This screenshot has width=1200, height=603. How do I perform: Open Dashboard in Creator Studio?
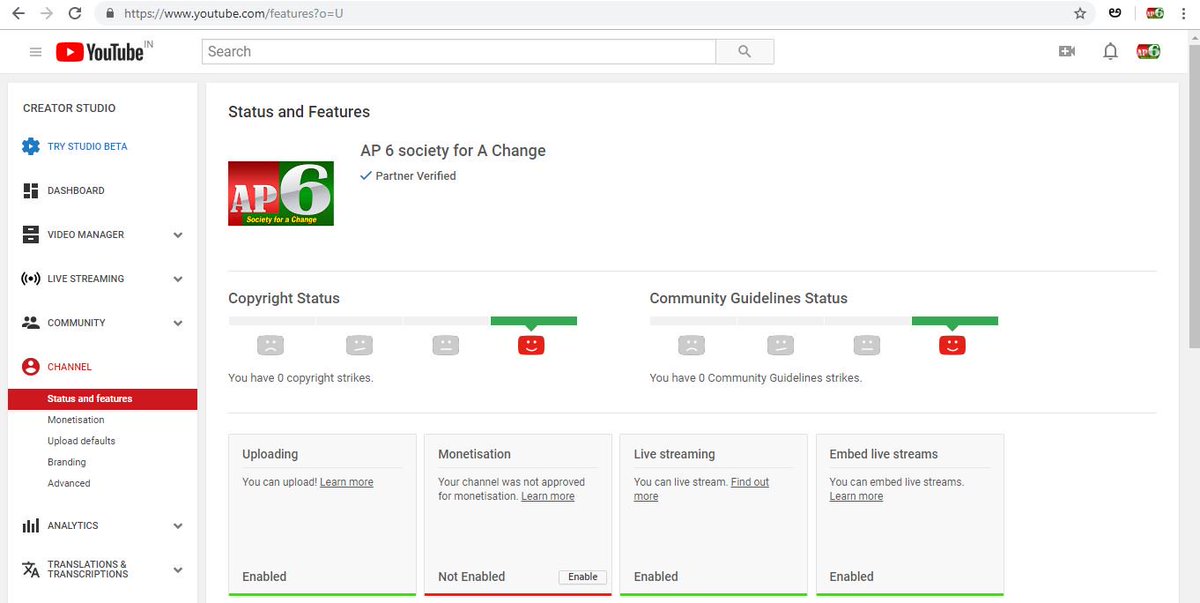coord(76,190)
